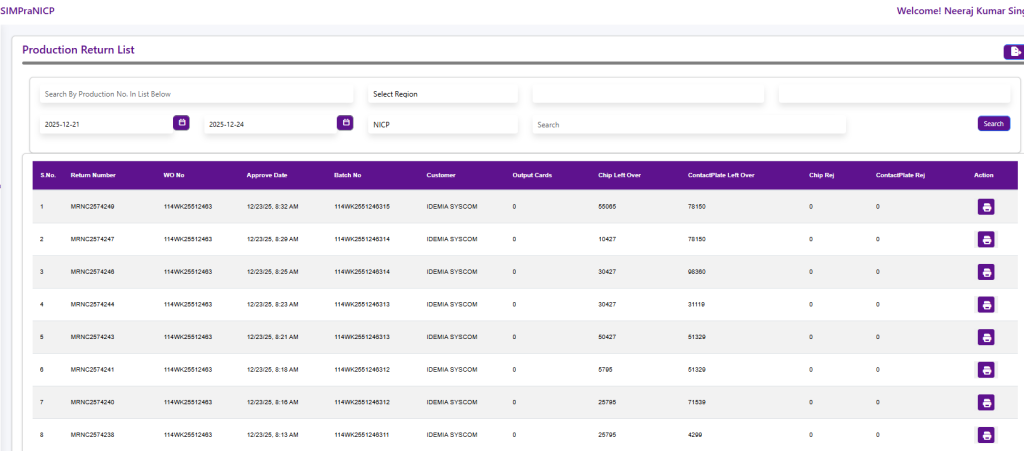Click the purple Search button

click(x=993, y=124)
